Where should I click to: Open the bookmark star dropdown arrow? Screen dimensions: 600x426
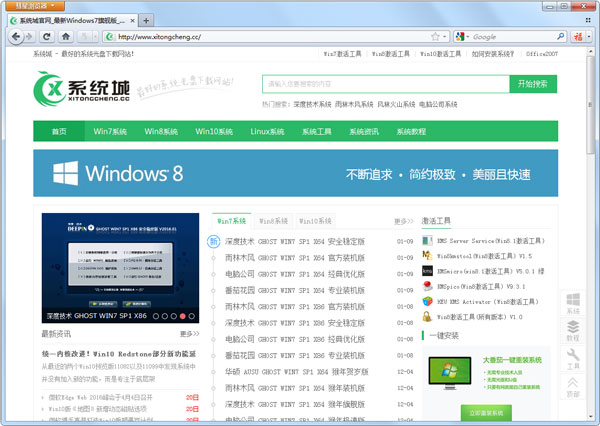click(444, 37)
